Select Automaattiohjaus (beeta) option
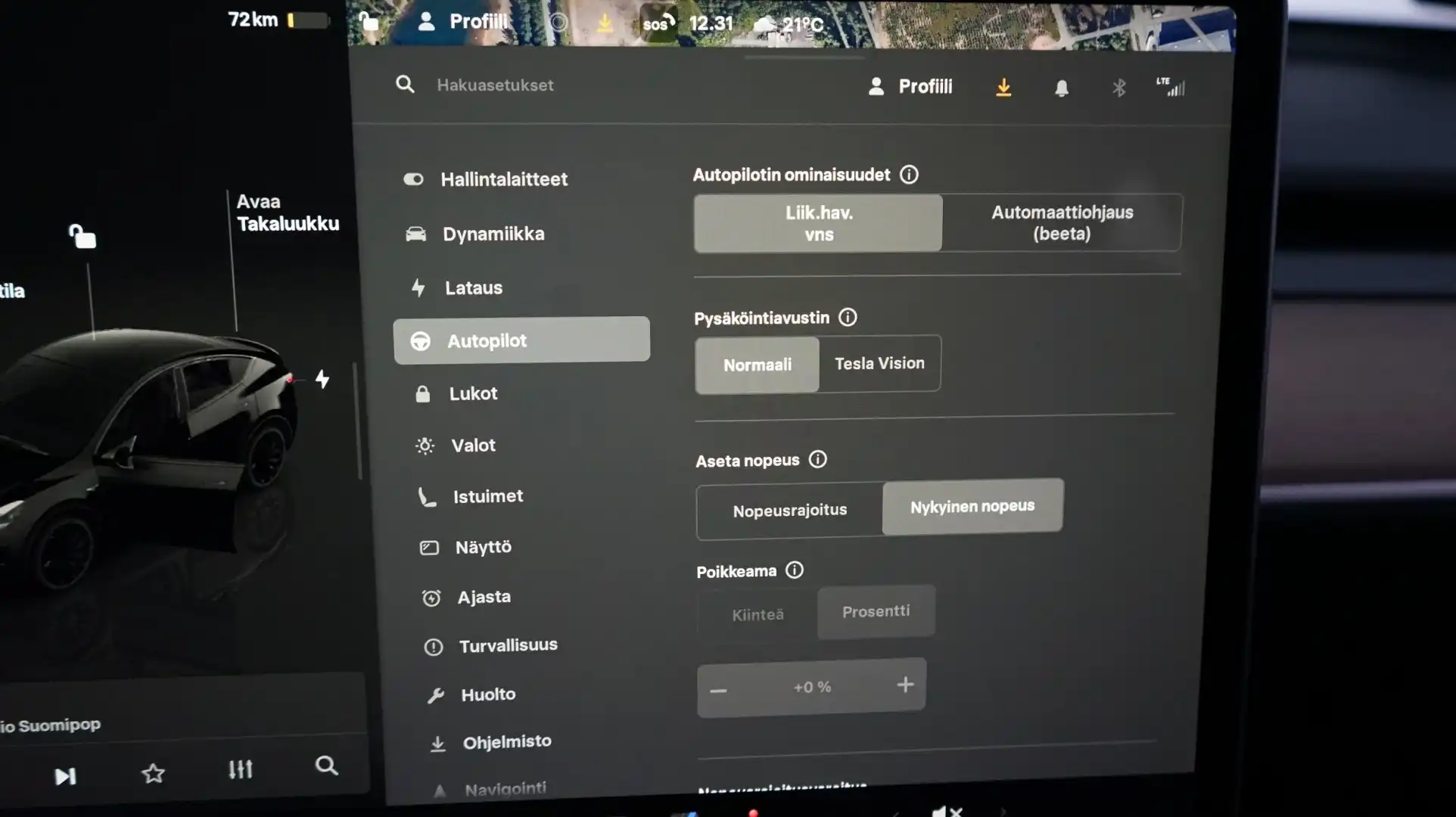1456x817 pixels. [x=1062, y=222]
